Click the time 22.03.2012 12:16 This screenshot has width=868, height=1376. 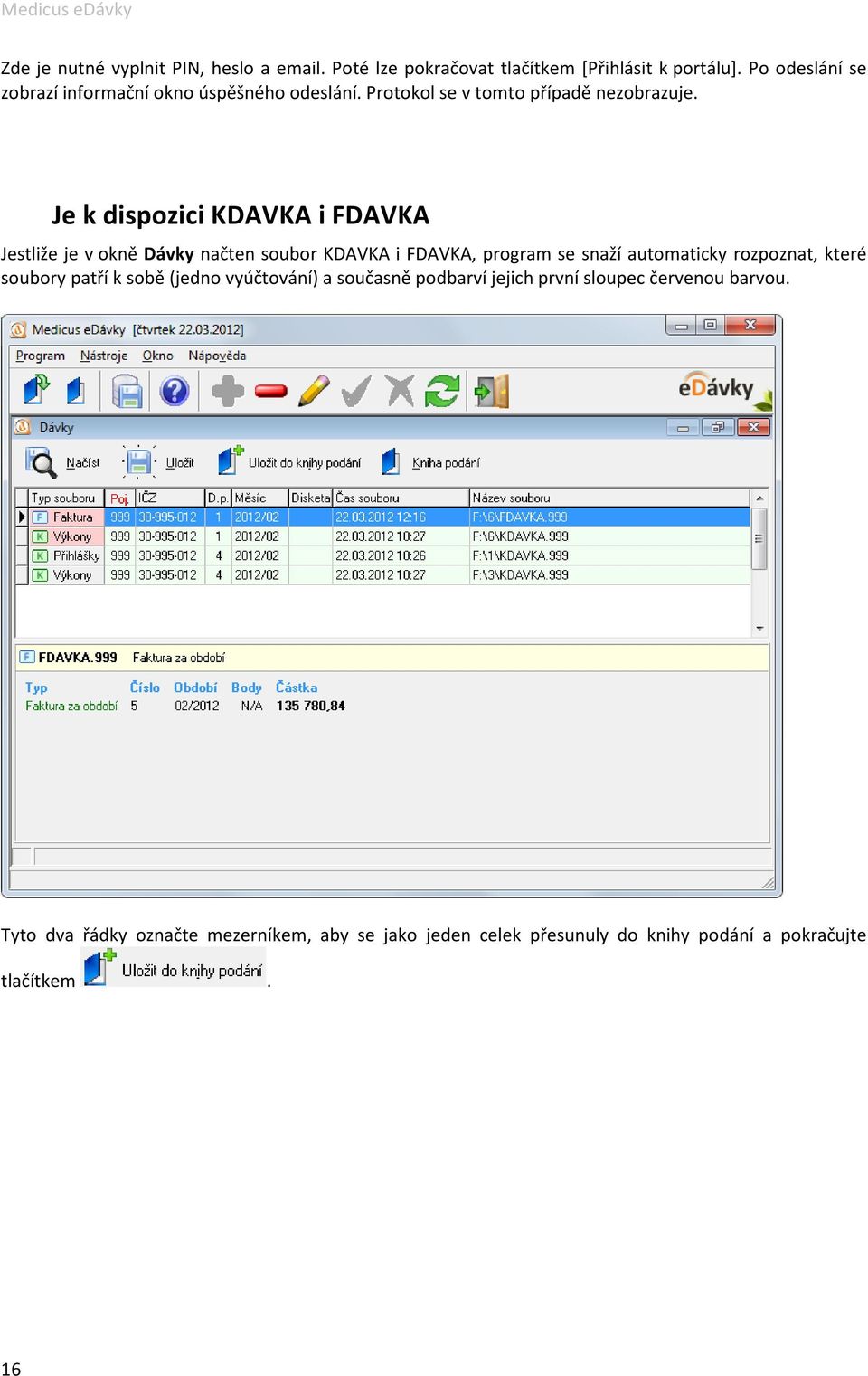pos(381,517)
